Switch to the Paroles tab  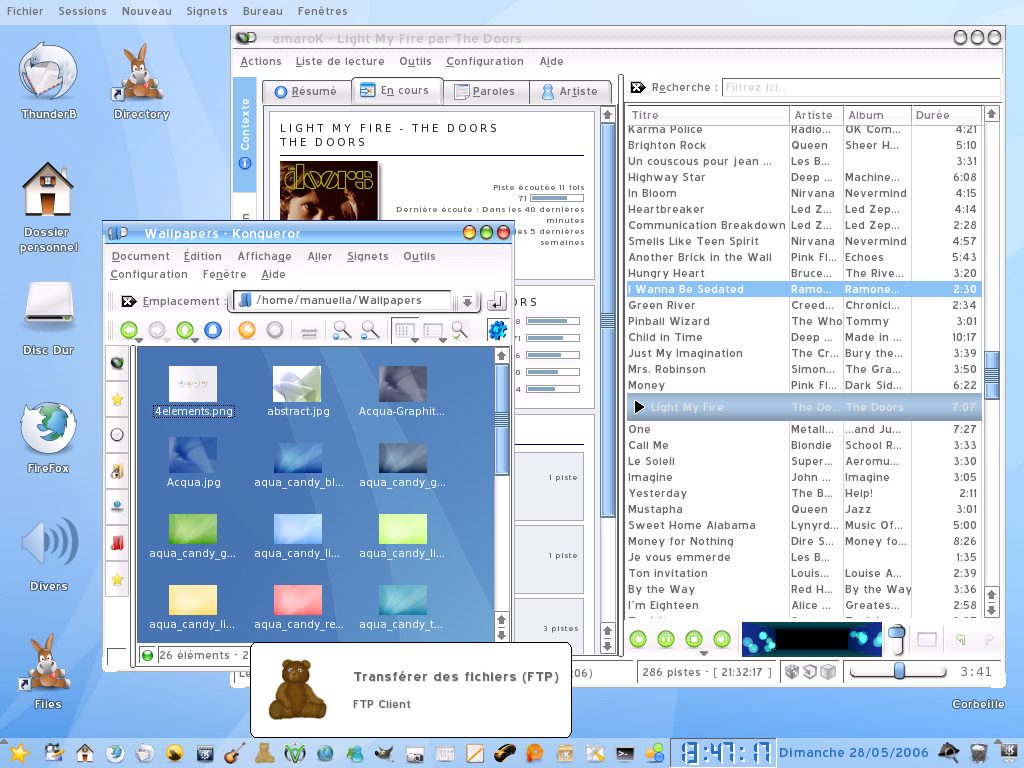[485, 91]
